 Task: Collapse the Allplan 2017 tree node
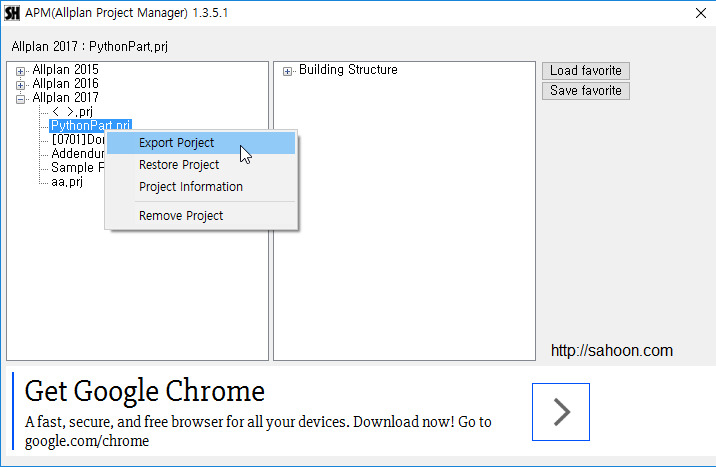pos(21,98)
